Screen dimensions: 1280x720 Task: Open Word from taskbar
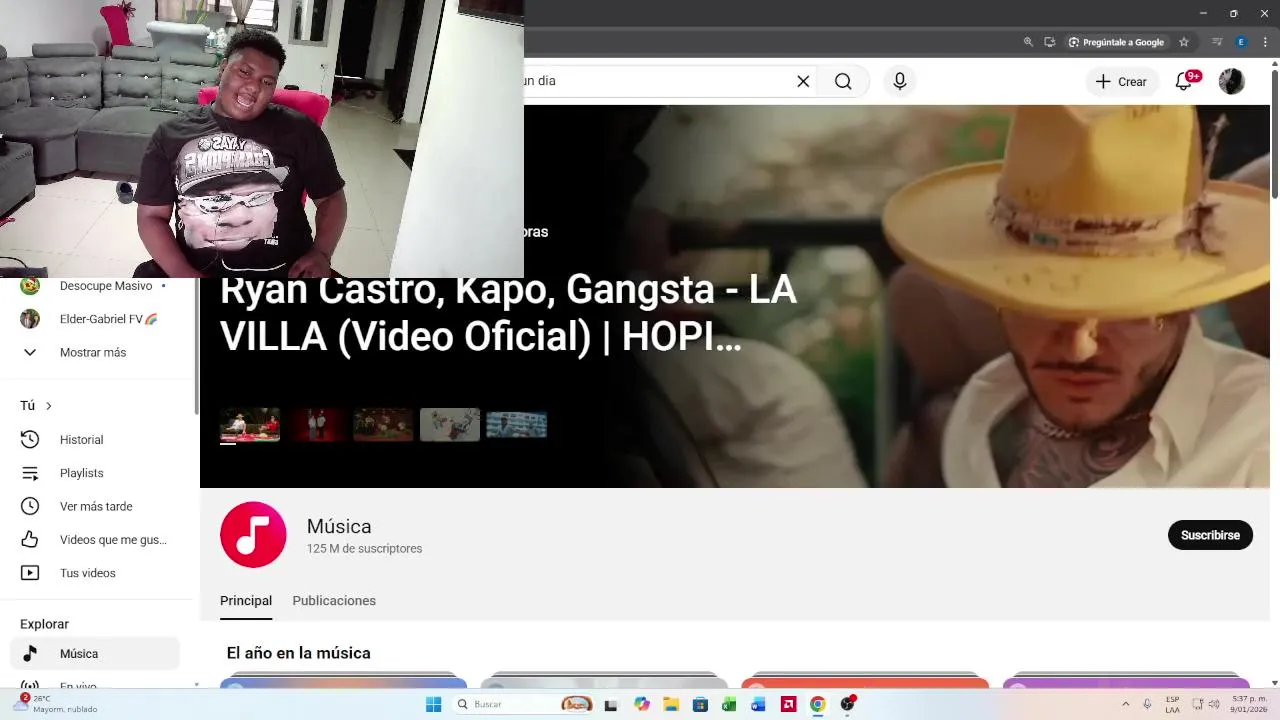758,704
